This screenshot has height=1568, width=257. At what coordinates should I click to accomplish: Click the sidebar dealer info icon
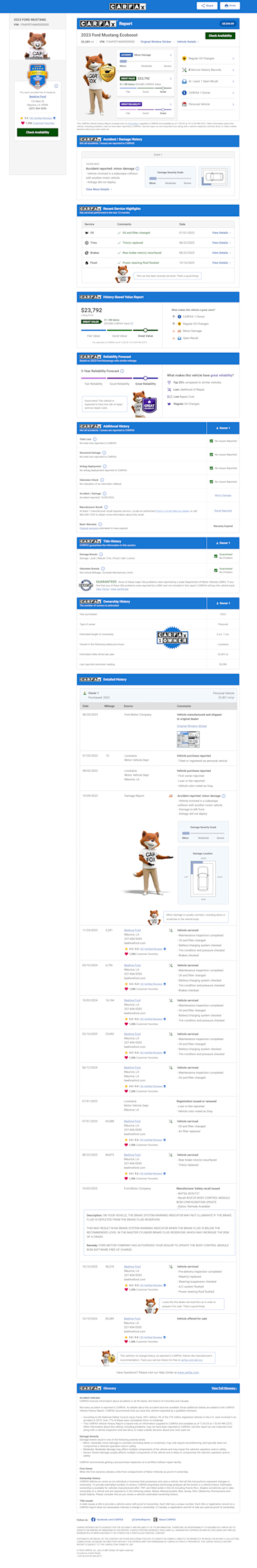coord(56,86)
